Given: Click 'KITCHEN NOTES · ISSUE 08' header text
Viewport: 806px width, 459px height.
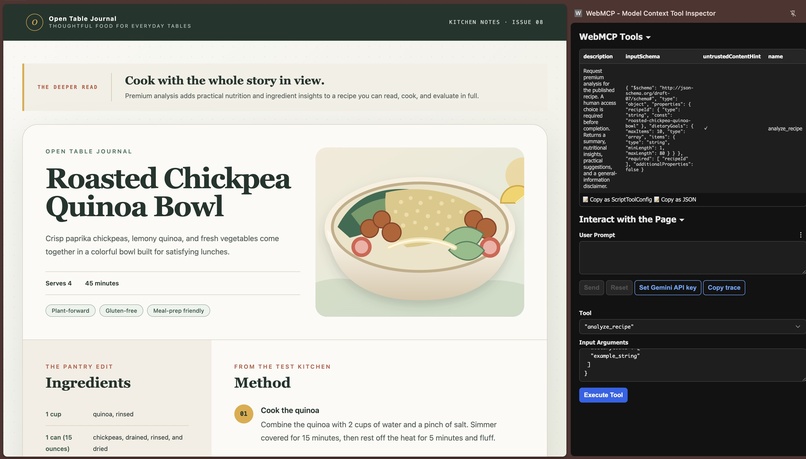Looking at the screenshot, I should [x=496, y=22].
